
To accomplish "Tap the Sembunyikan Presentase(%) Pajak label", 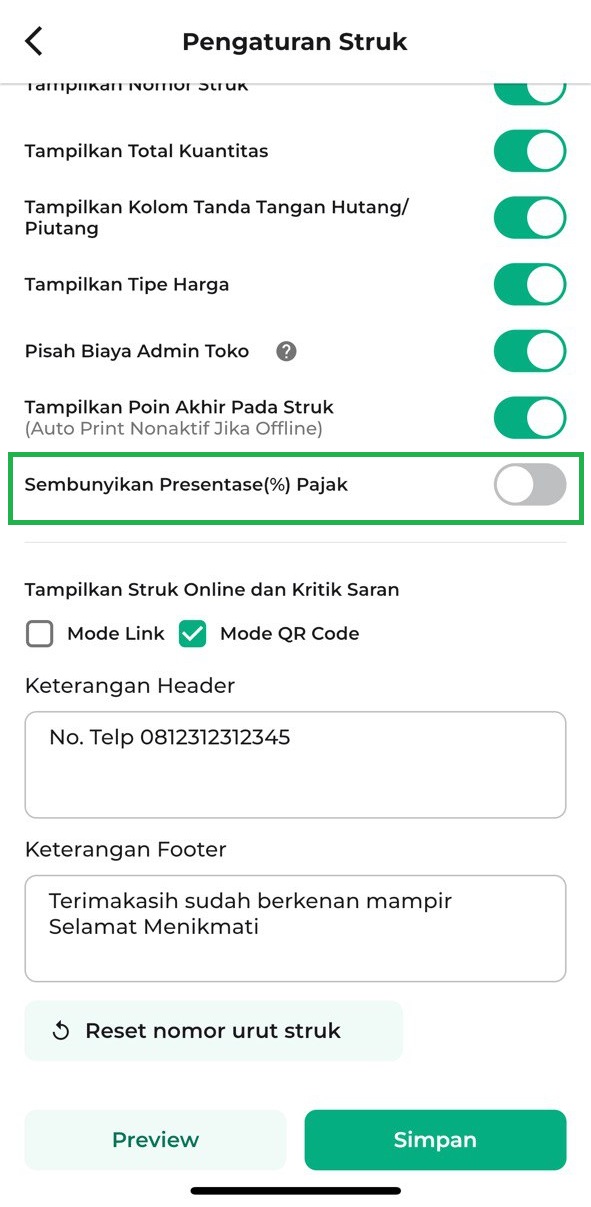I will tap(186, 485).
